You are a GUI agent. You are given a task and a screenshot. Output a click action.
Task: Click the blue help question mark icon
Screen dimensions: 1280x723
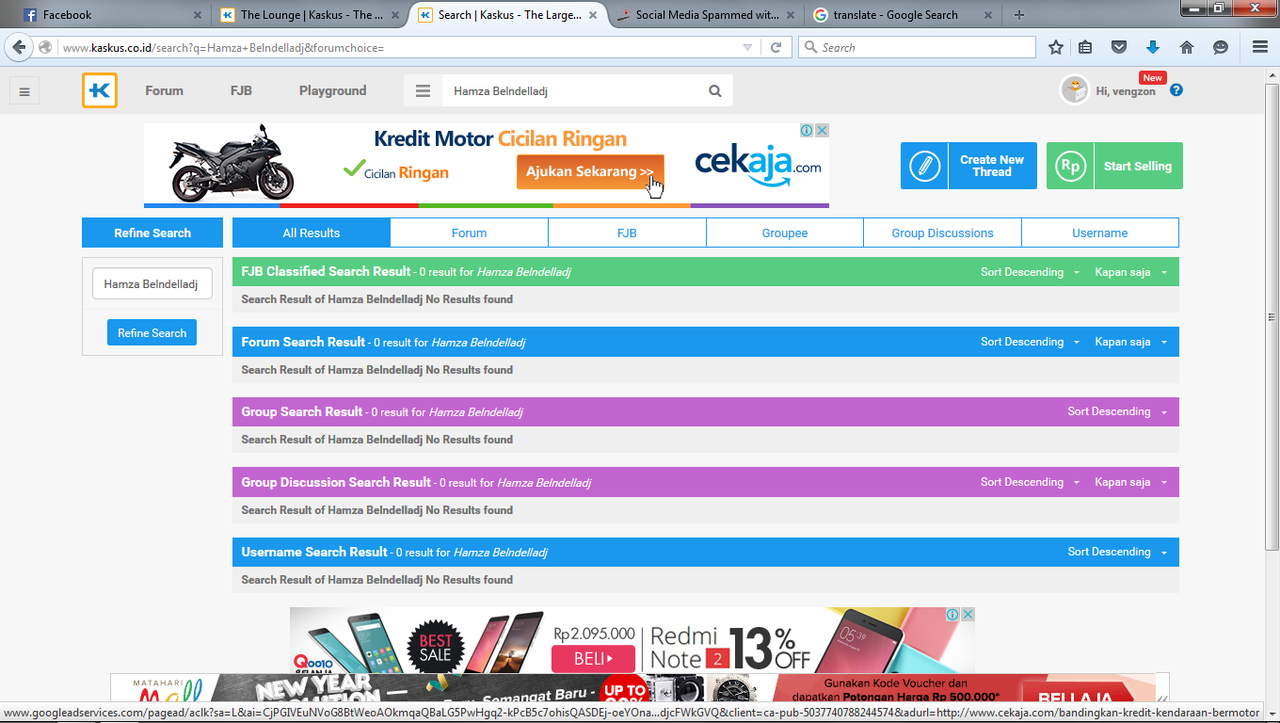[1176, 90]
